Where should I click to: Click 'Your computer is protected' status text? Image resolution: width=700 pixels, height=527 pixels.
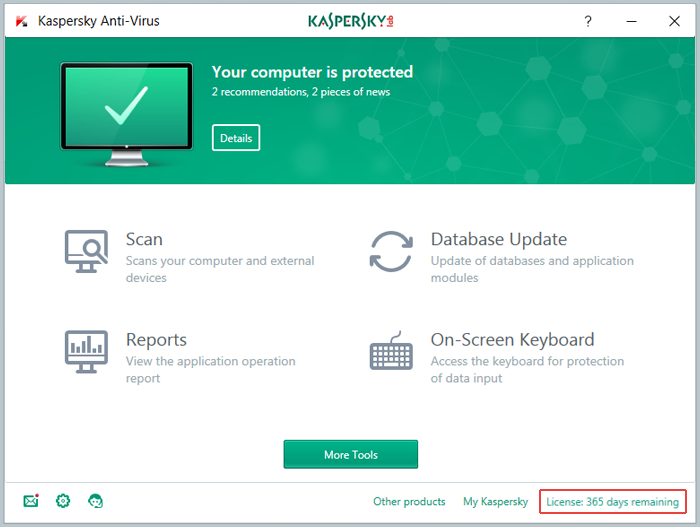(x=312, y=72)
